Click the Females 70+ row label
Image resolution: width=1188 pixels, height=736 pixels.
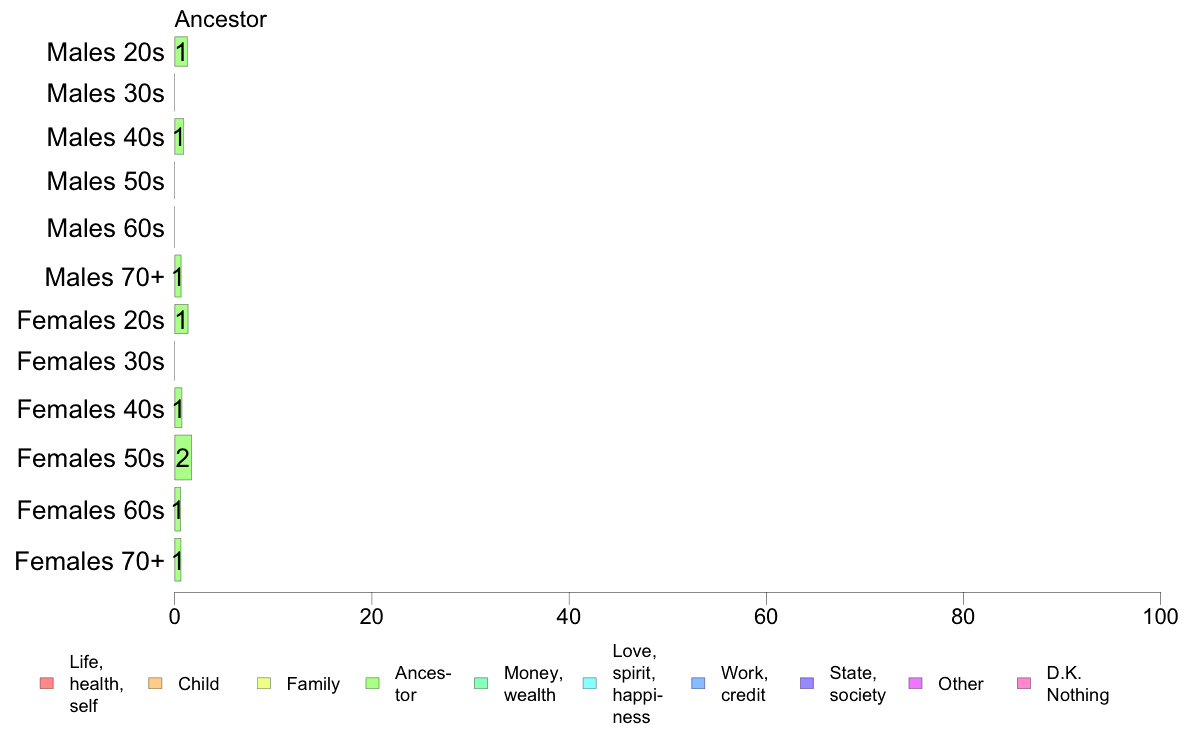(x=89, y=561)
